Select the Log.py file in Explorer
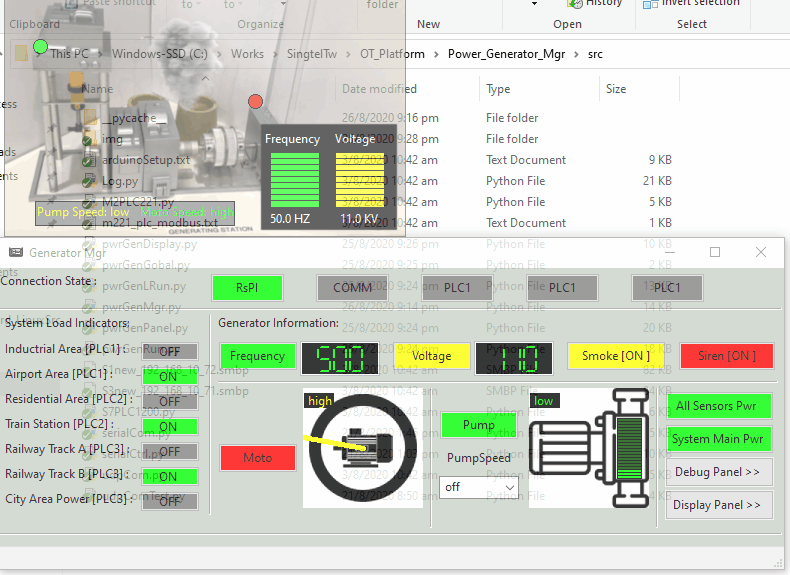Viewport: 790px width, 575px height. point(120,181)
